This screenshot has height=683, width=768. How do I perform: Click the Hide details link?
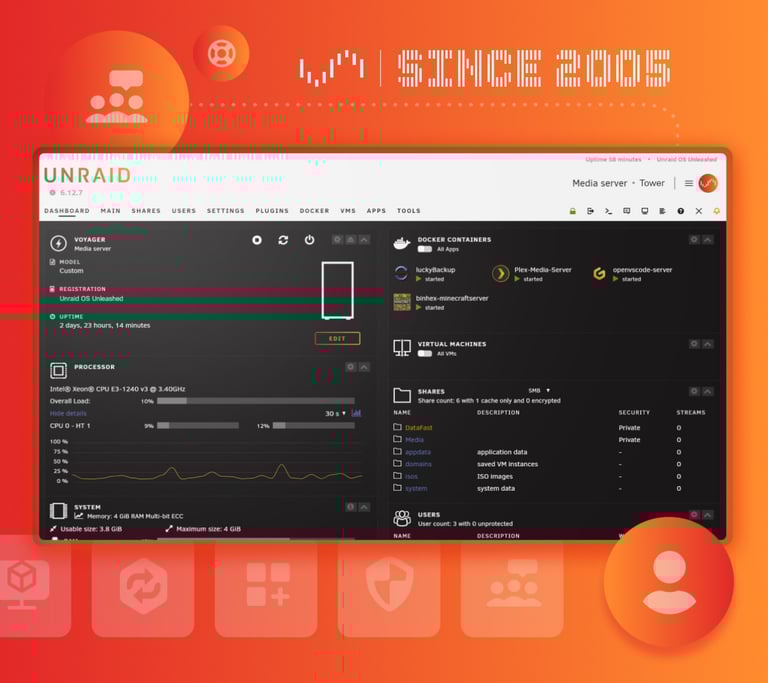68,413
